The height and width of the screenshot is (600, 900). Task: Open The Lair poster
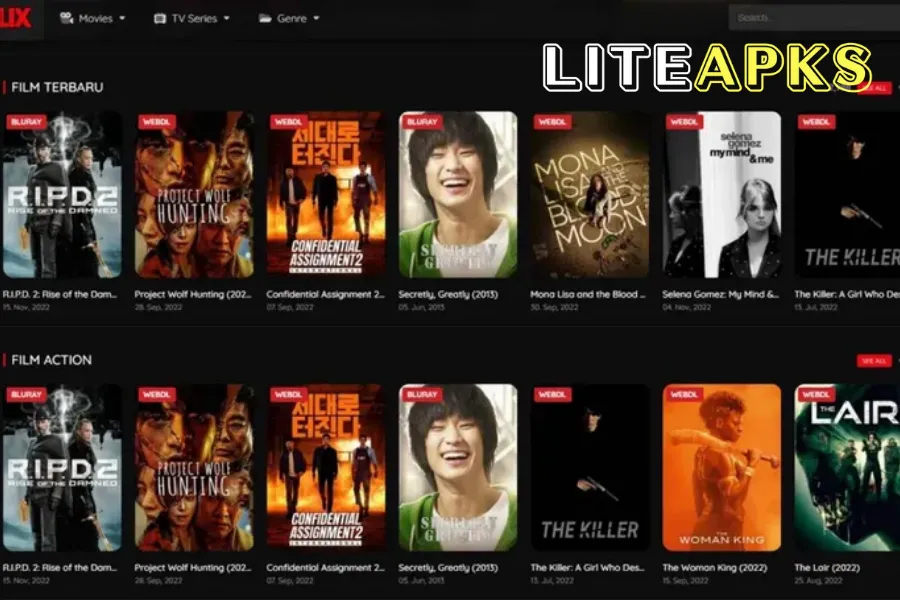847,468
